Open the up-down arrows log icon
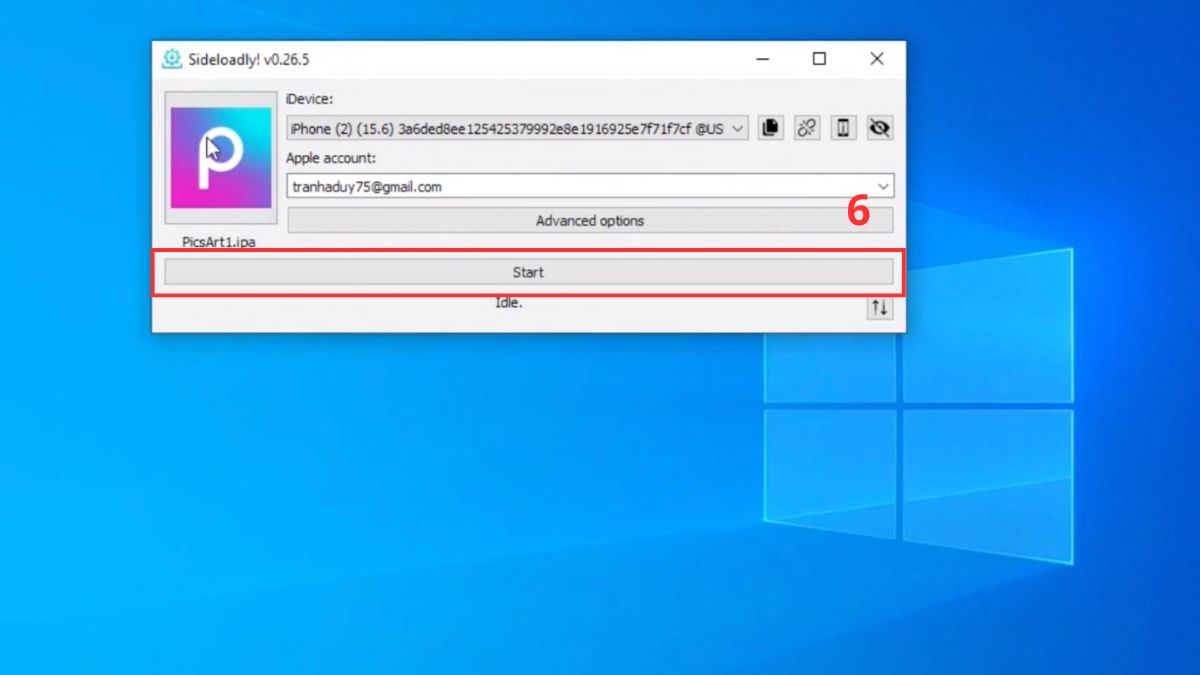The image size is (1200, 675). 880,308
